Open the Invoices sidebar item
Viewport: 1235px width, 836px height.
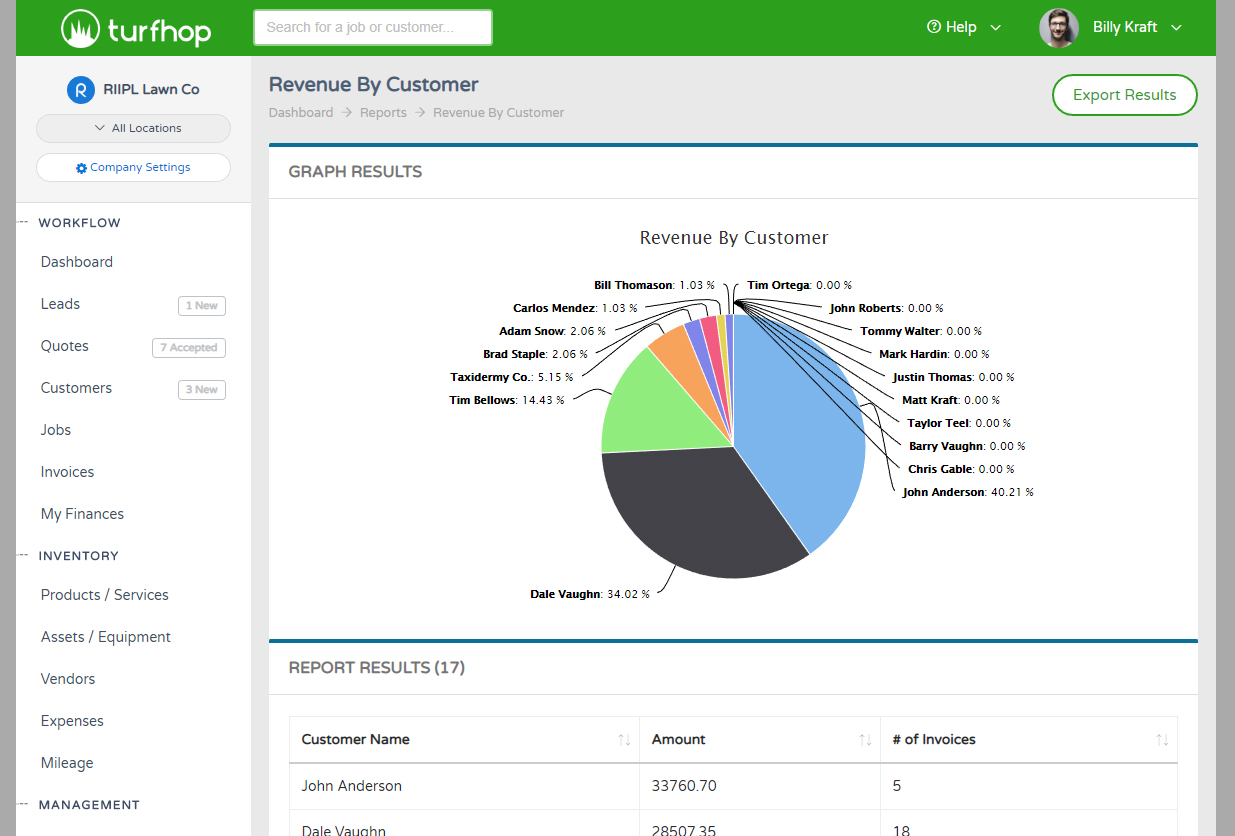coord(67,472)
